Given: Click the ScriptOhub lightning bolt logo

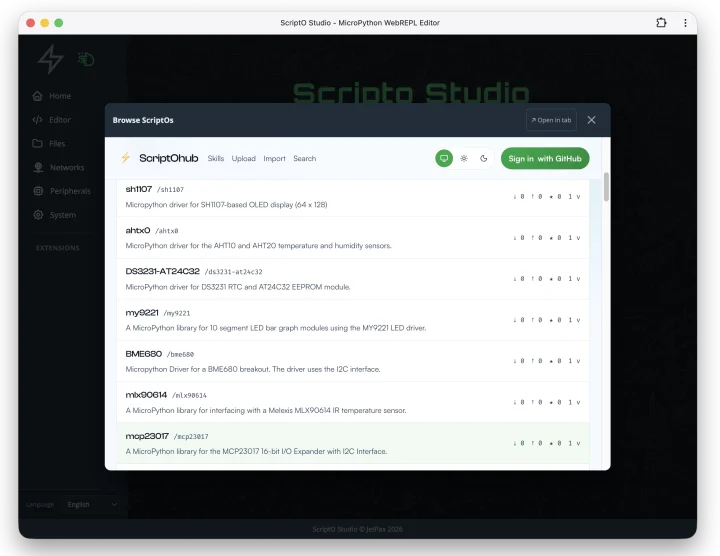Looking at the screenshot, I should (x=125, y=158).
